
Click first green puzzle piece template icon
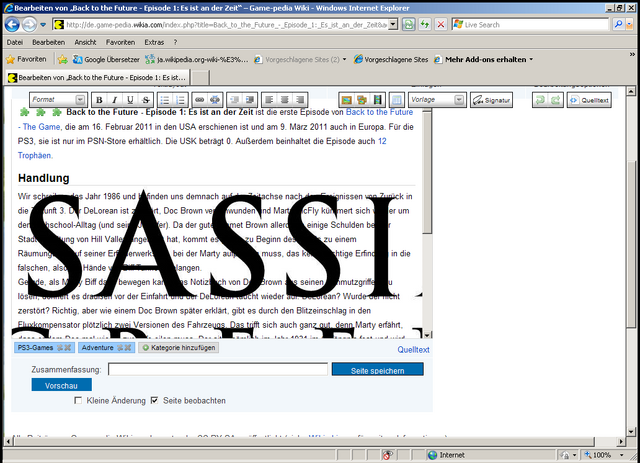point(25,112)
